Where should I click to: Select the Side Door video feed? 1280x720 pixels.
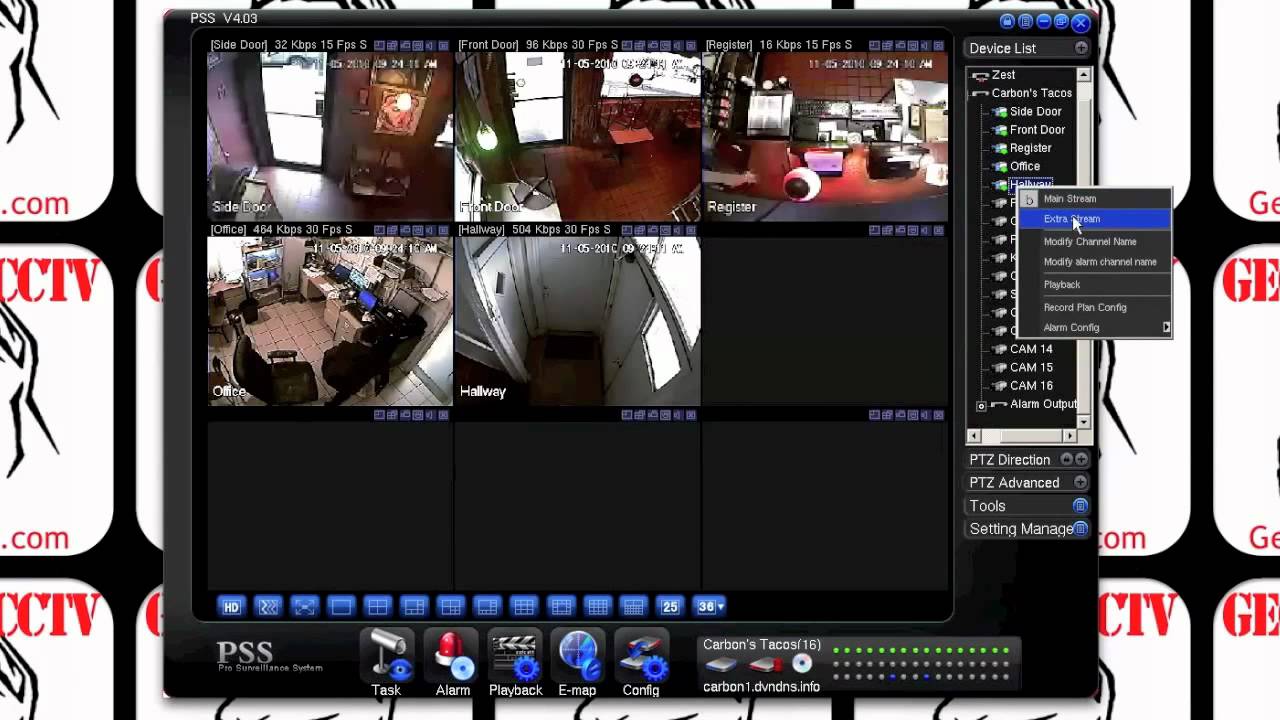(329, 136)
